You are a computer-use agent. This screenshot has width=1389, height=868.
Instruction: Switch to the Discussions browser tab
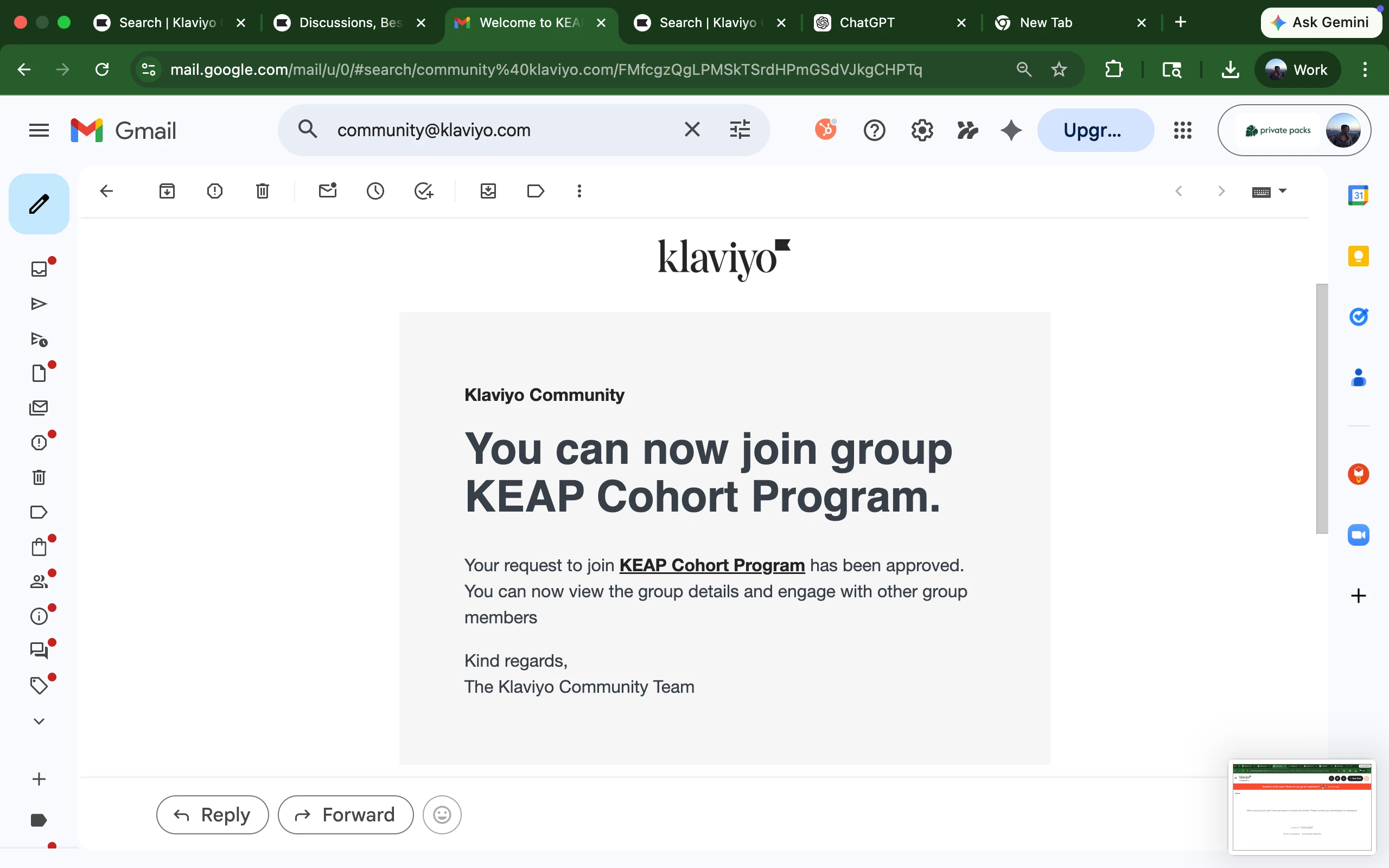350,22
